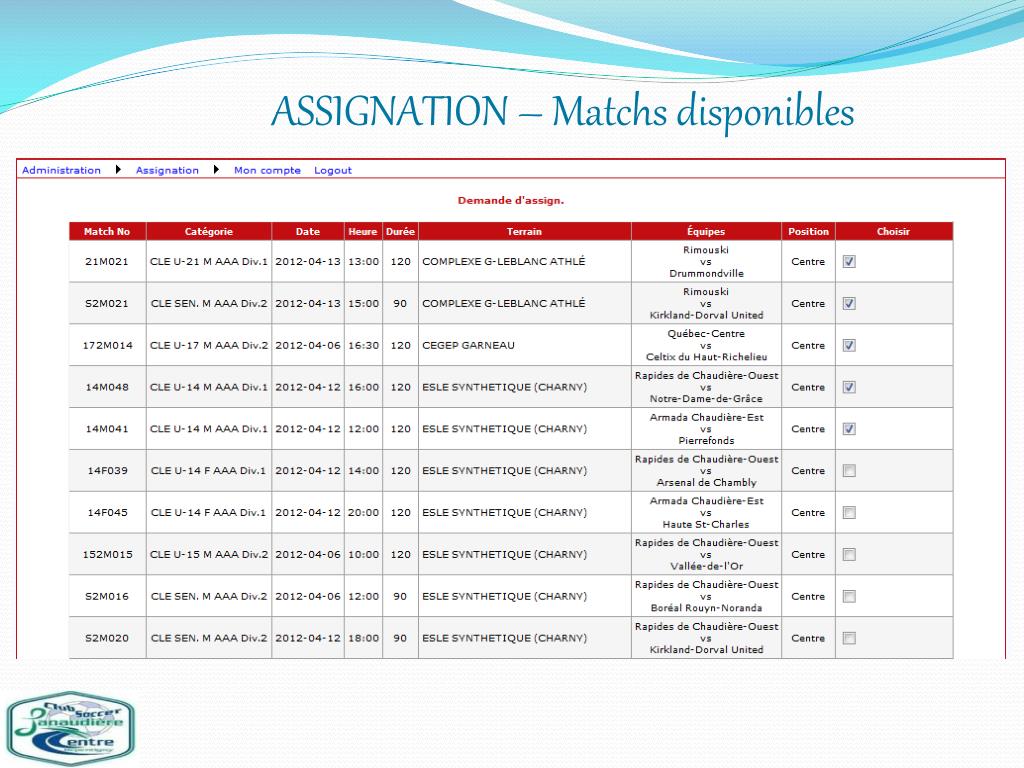This screenshot has height=768, width=1024.
Task: Click the 16:30 match time
Action: 363,345
